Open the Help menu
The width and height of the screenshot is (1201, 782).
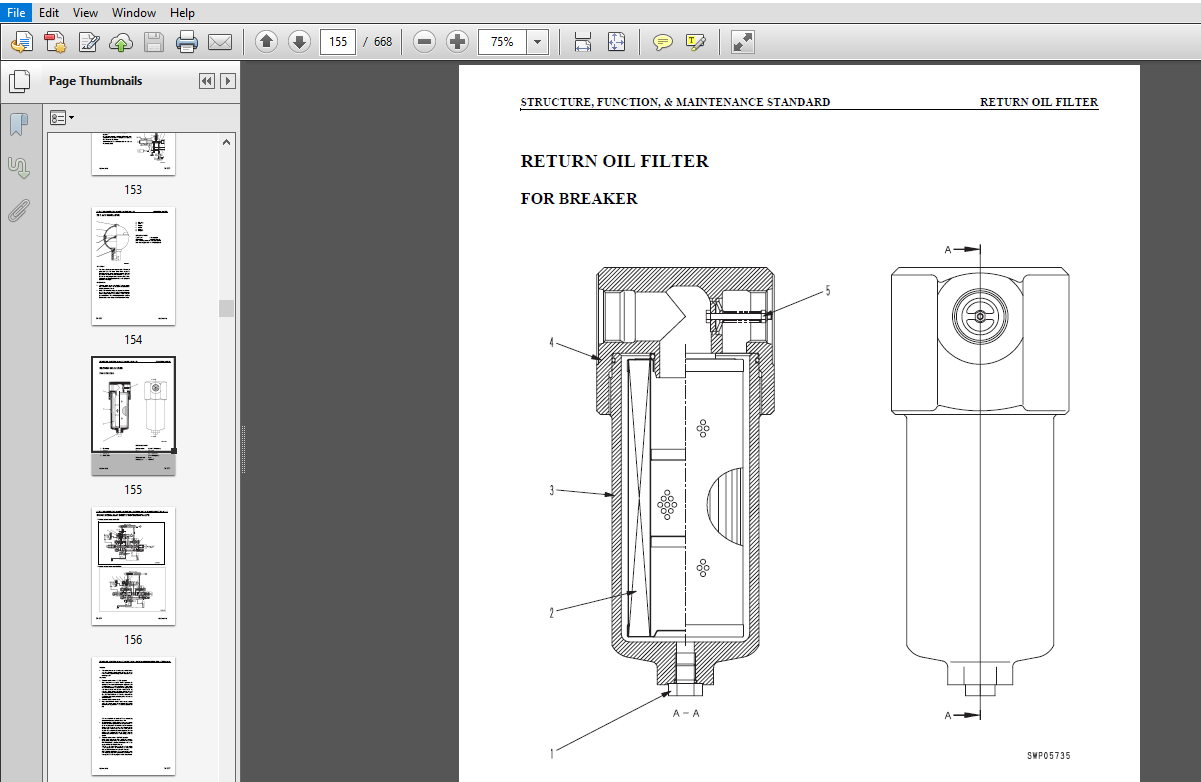pyautogui.click(x=182, y=13)
